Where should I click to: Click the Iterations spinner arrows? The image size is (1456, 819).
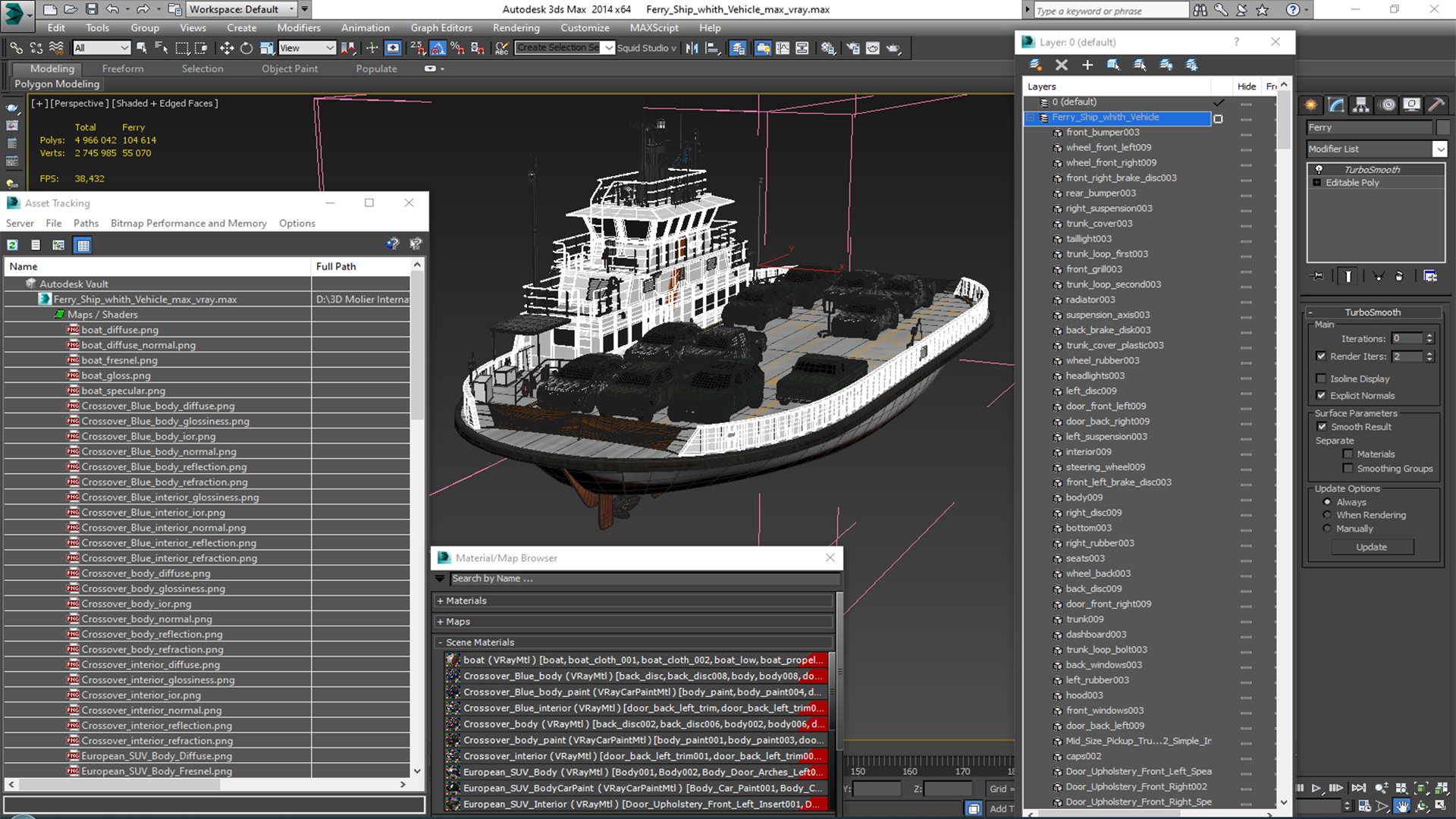point(1429,338)
